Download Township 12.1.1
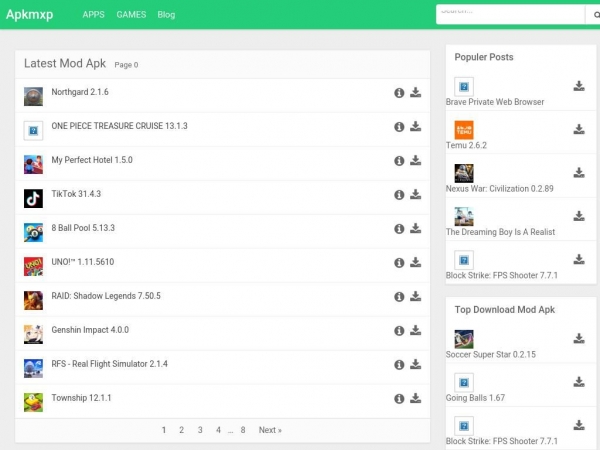 pyautogui.click(x=416, y=399)
